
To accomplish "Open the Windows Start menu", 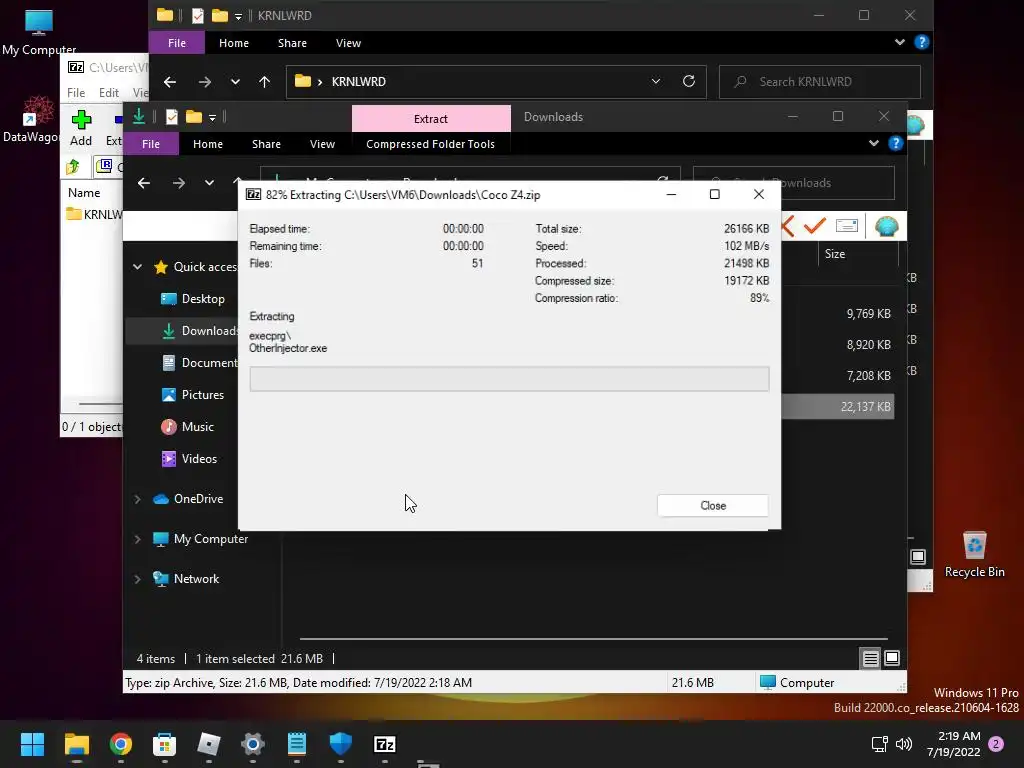I will click(x=32, y=744).
